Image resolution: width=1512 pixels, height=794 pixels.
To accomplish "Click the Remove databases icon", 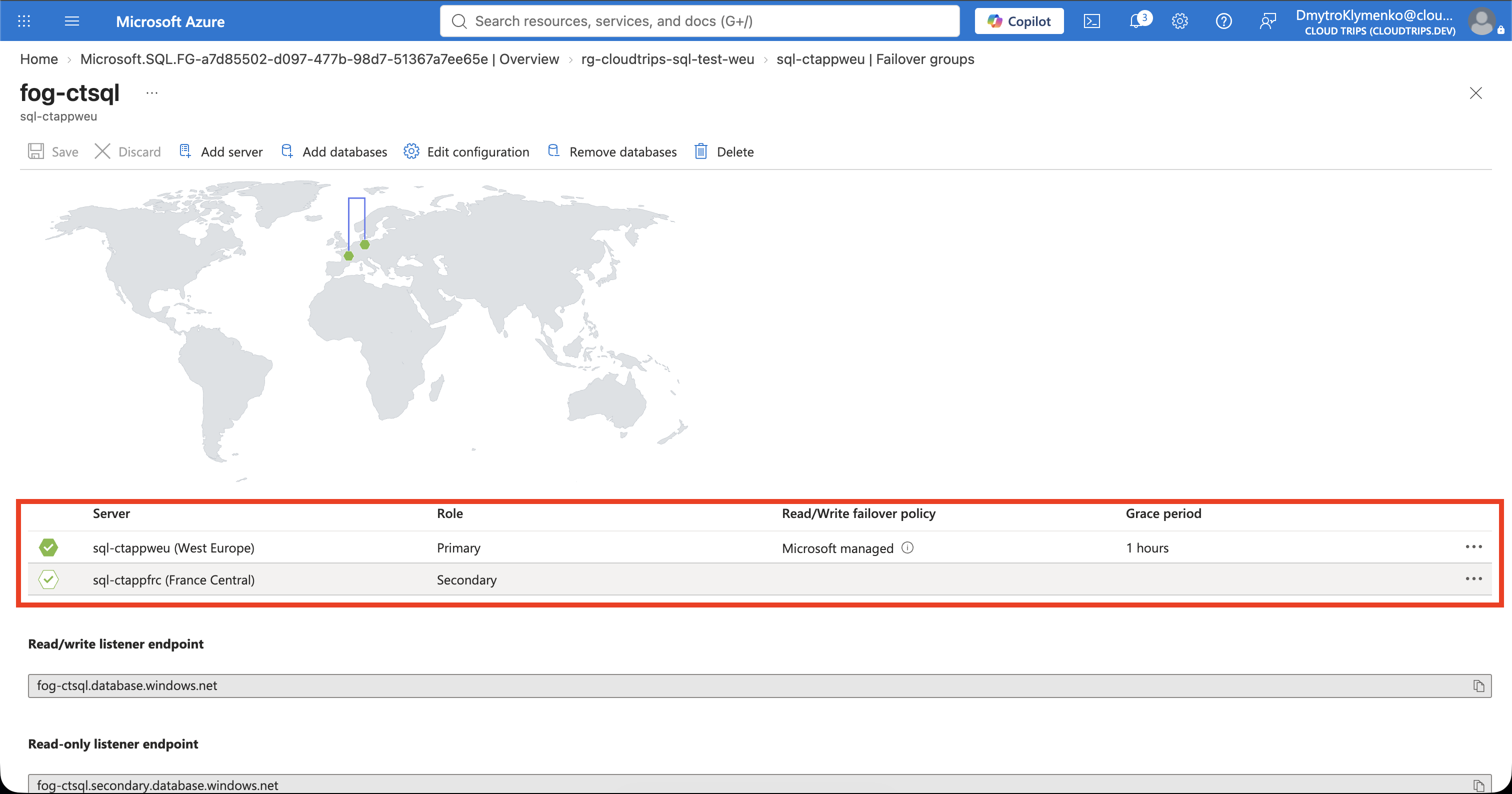I will [553, 151].
